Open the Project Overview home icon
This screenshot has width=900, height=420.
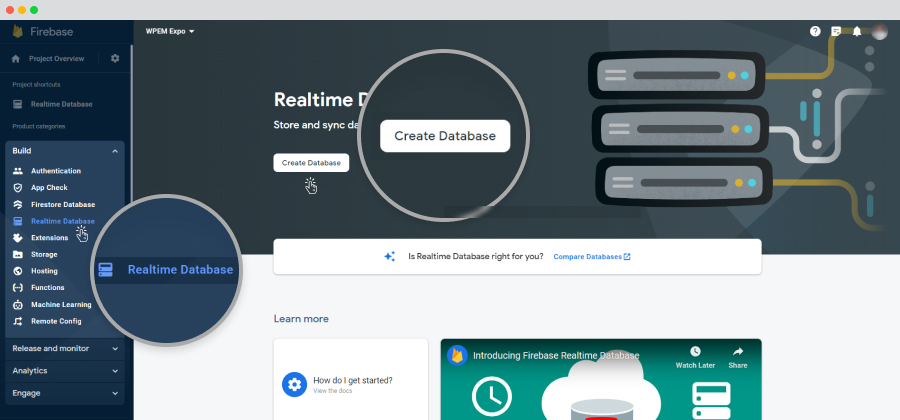16,59
